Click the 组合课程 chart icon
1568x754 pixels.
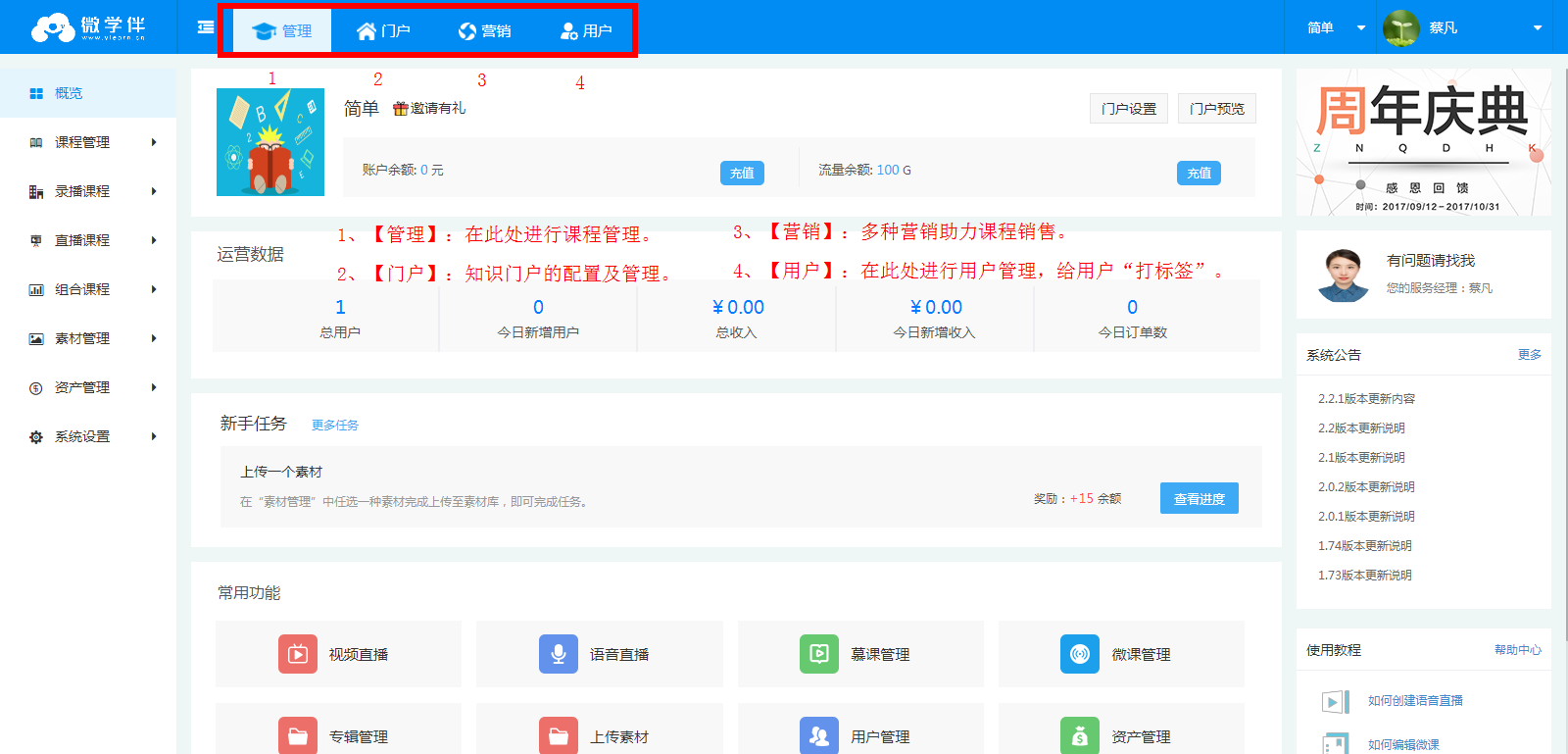tap(36, 289)
